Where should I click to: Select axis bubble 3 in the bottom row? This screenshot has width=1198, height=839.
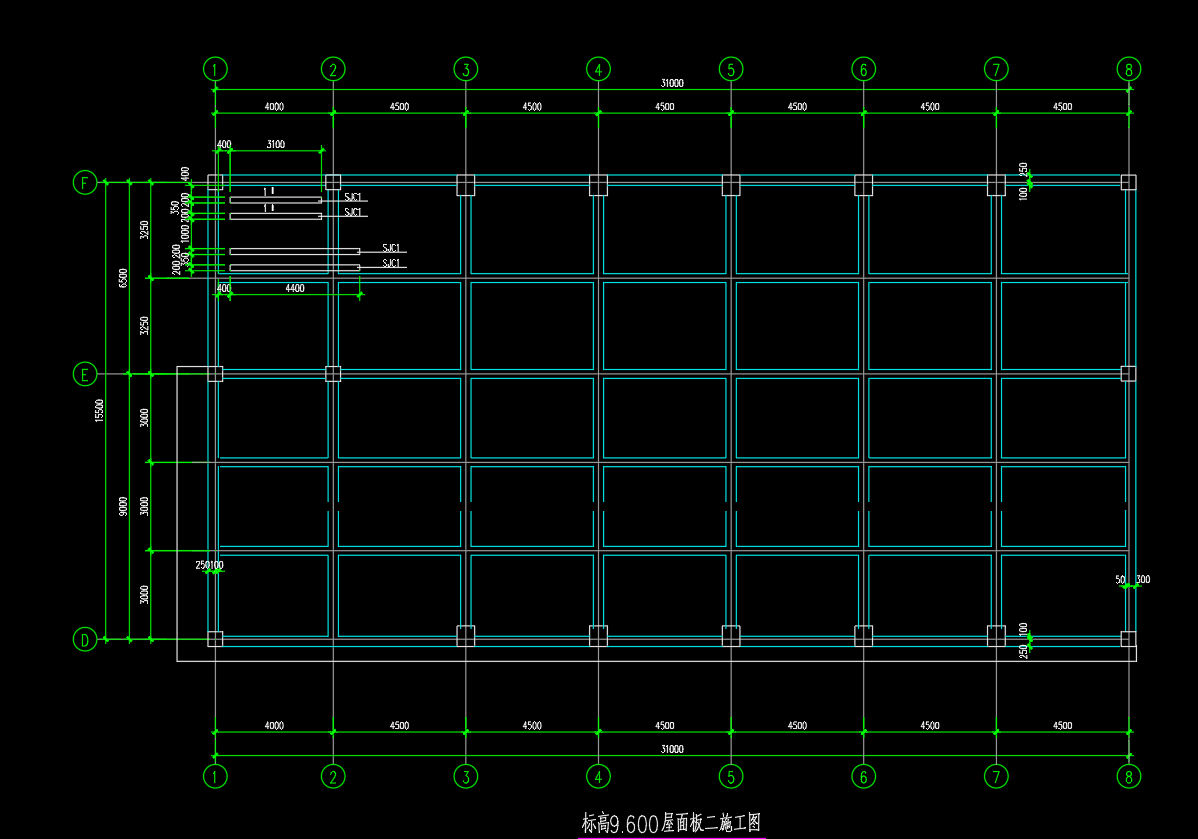(466, 777)
